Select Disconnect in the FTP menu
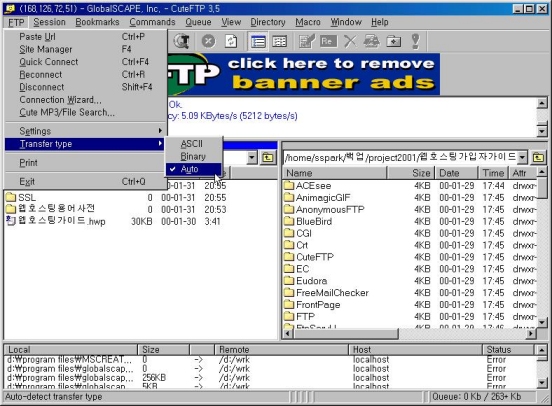Screen dimensions: 552x406 tap(84, 87)
